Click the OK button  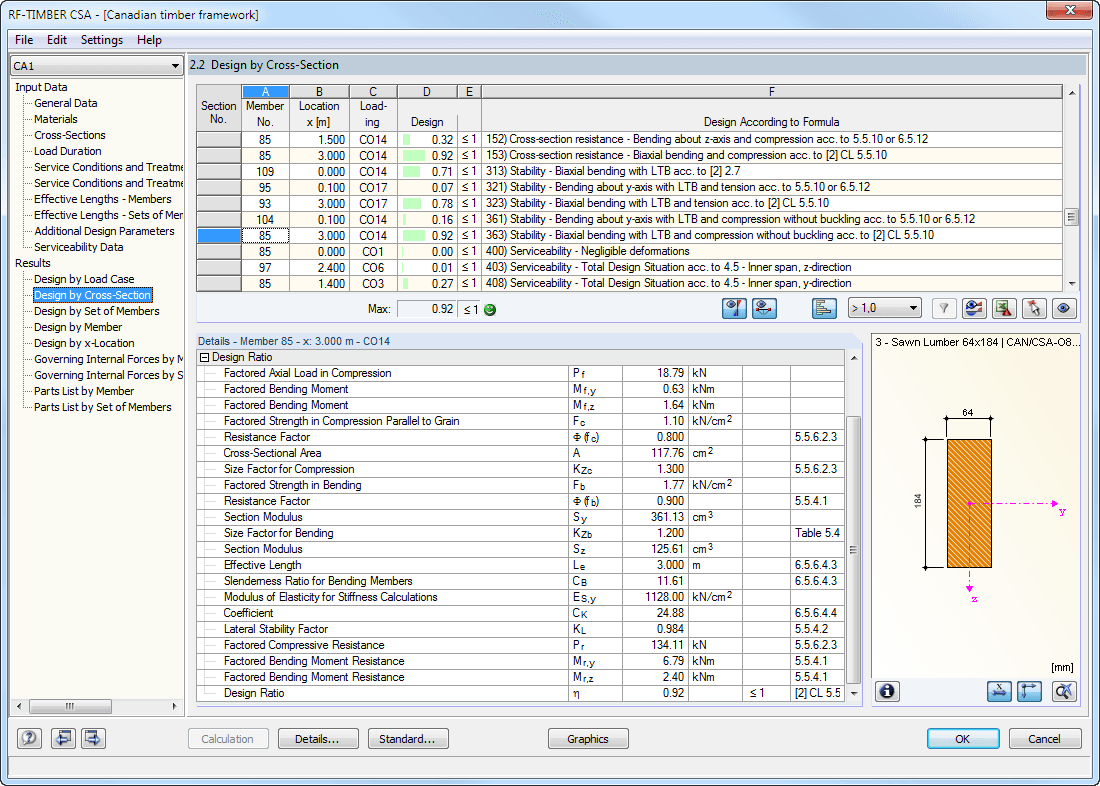[x=962, y=739]
